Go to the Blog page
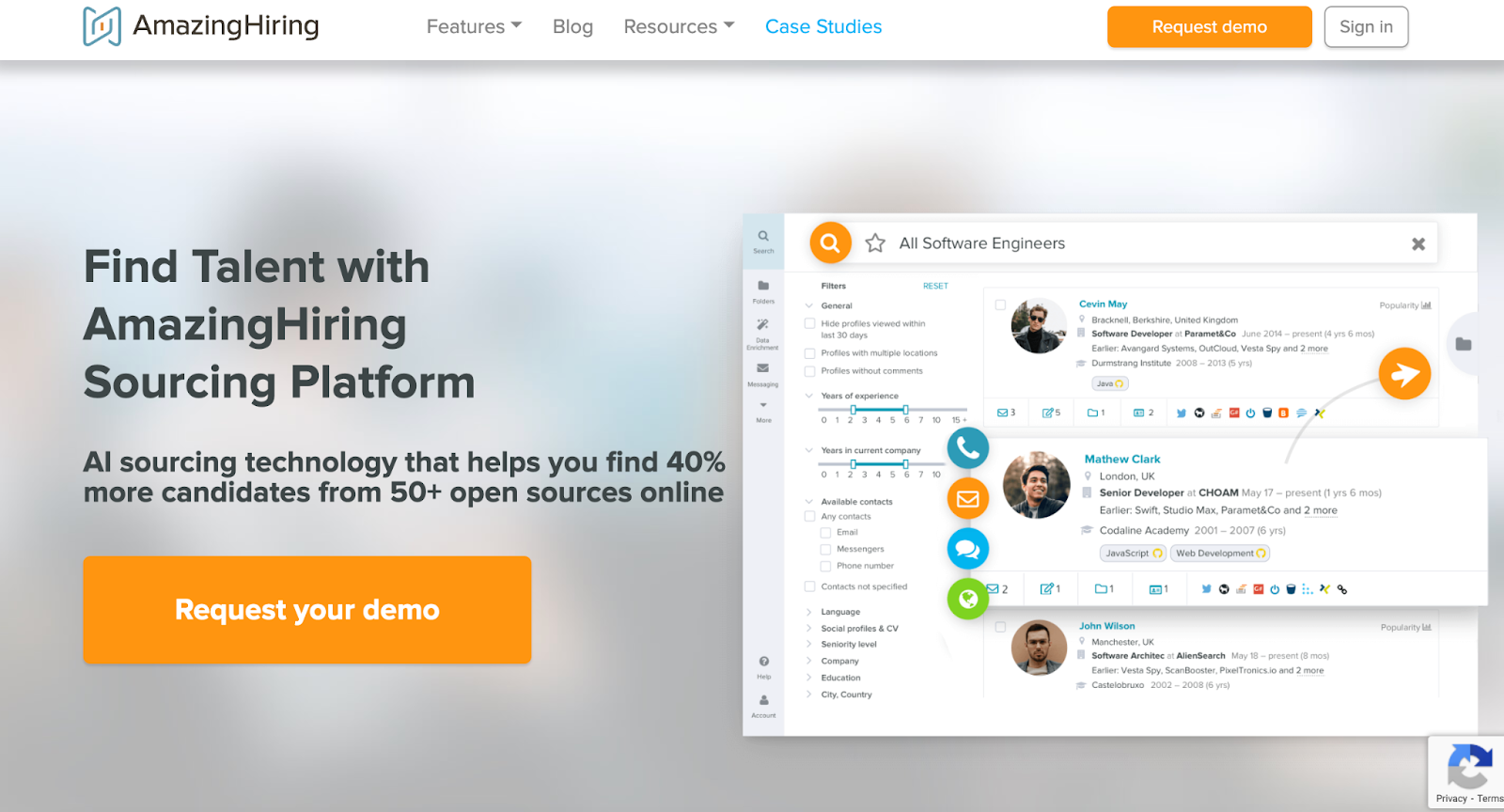This screenshot has width=1504, height=812. [x=572, y=27]
